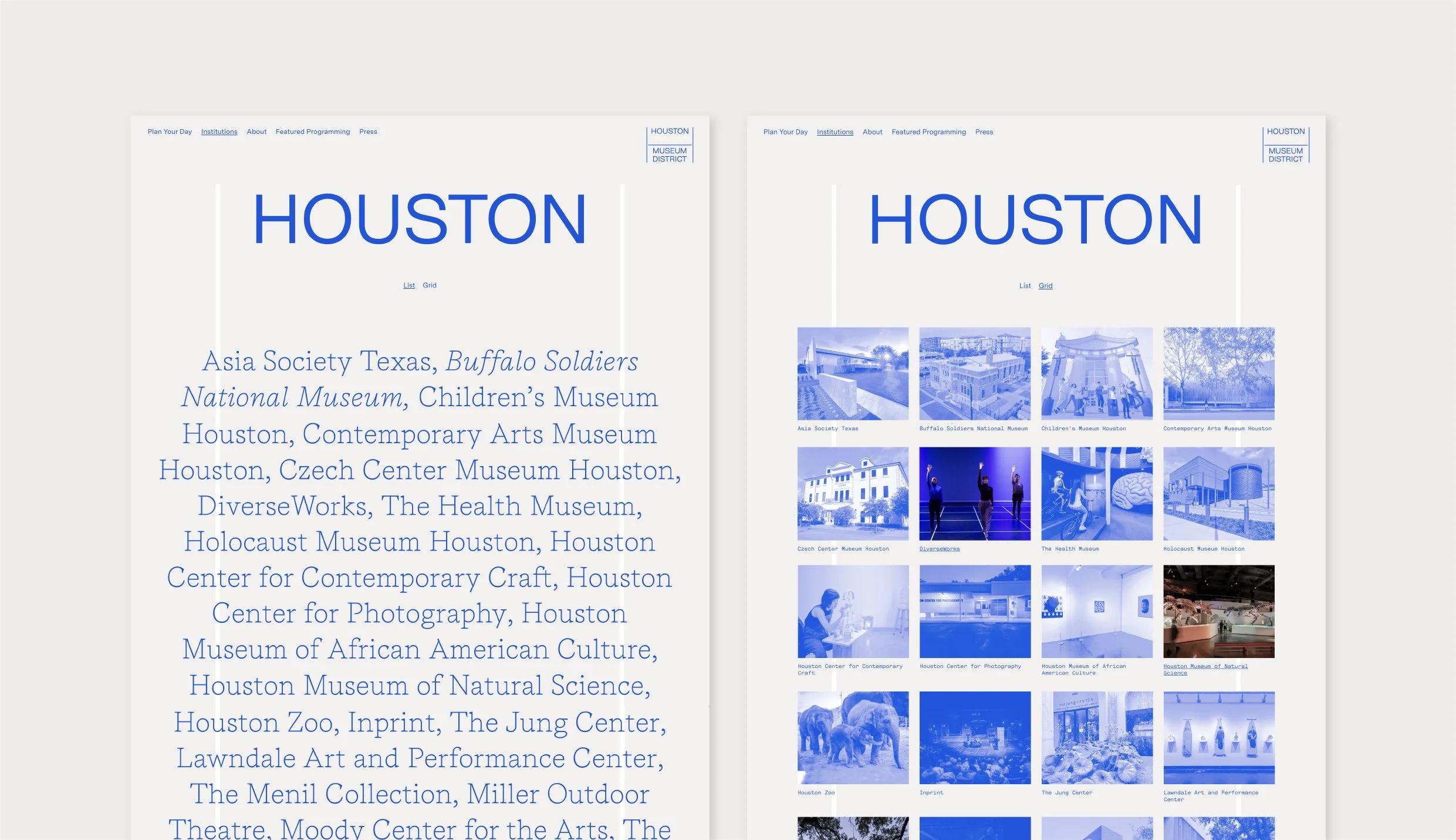Open About page from right navigation
The height and width of the screenshot is (840, 1456).
872,132
